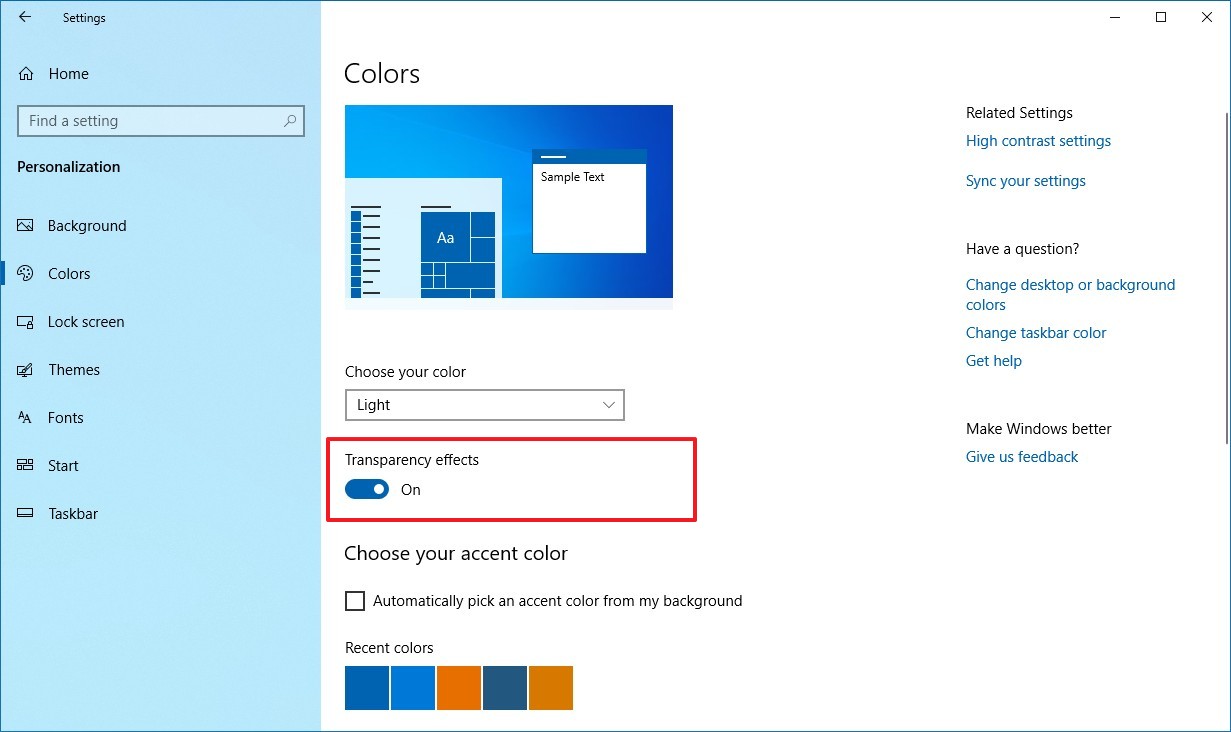
Task: Open Start personalization settings
Action: pos(63,465)
